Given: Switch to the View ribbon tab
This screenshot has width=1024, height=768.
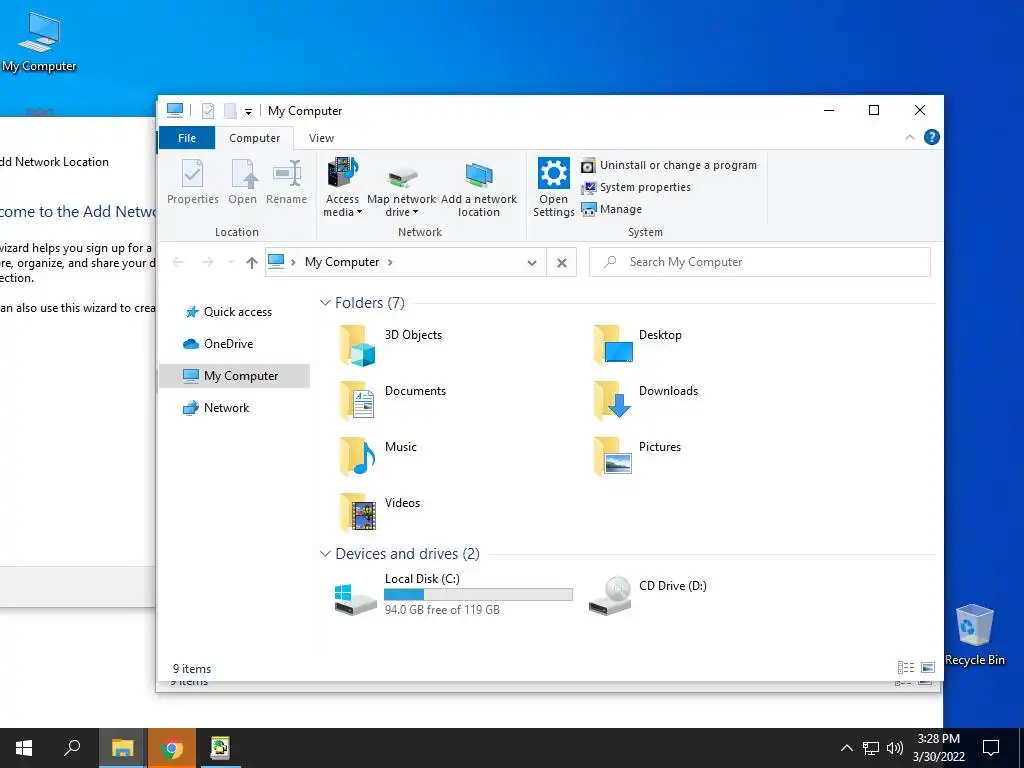Looking at the screenshot, I should point(321,138).
